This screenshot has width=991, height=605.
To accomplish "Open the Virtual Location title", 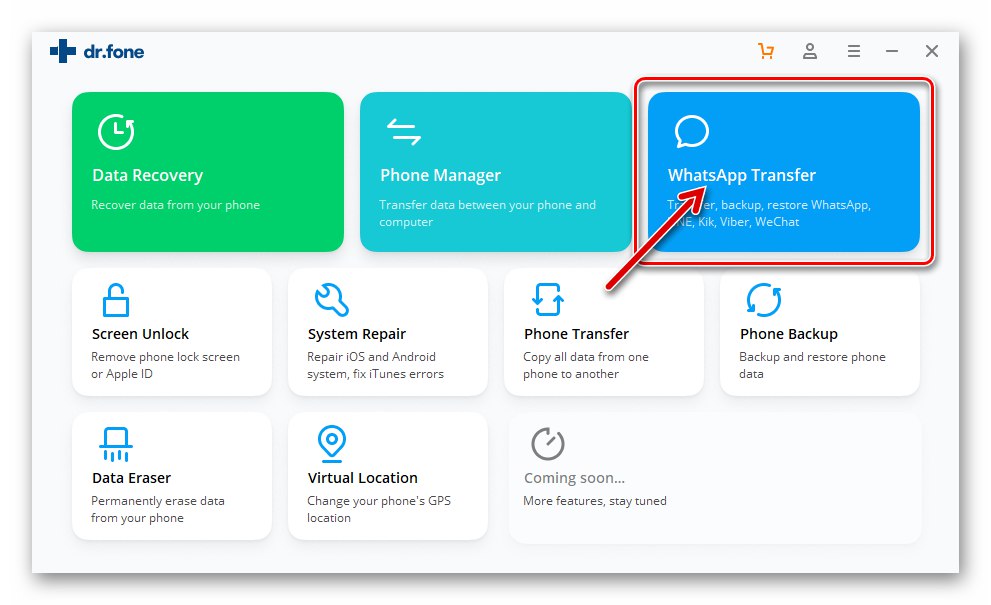I will [x=363, y=478].
